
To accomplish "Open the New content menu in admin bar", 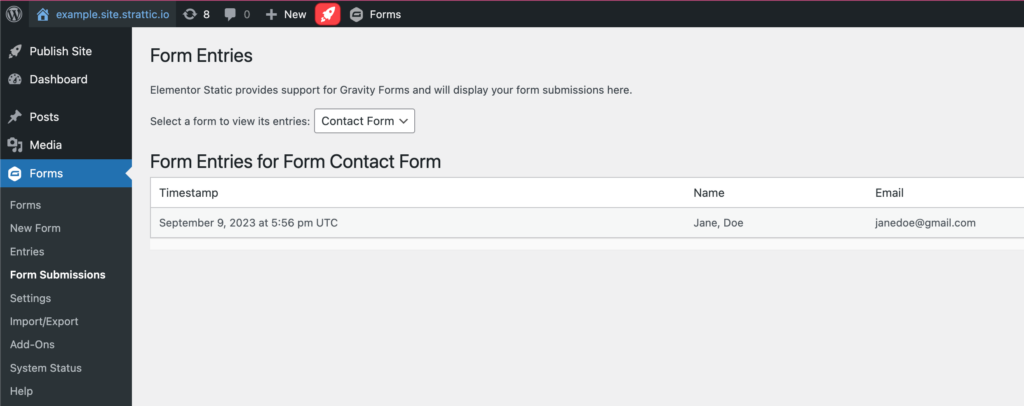I will (x=286, y=14).
